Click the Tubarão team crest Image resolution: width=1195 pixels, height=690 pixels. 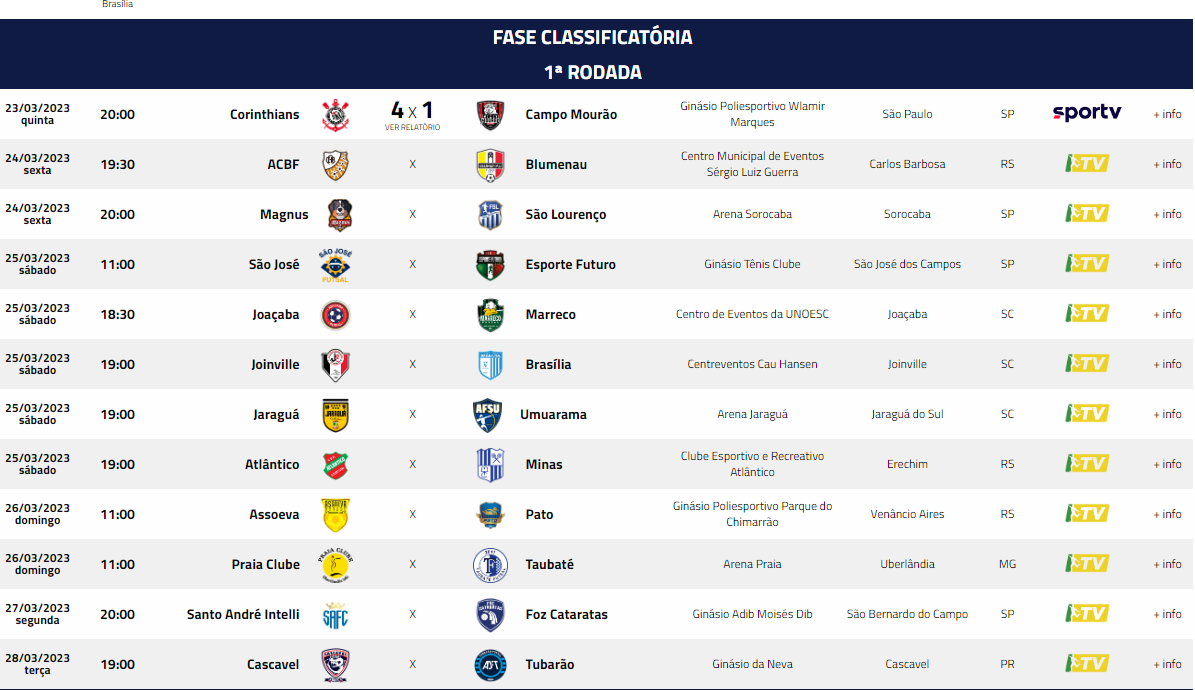490,665
